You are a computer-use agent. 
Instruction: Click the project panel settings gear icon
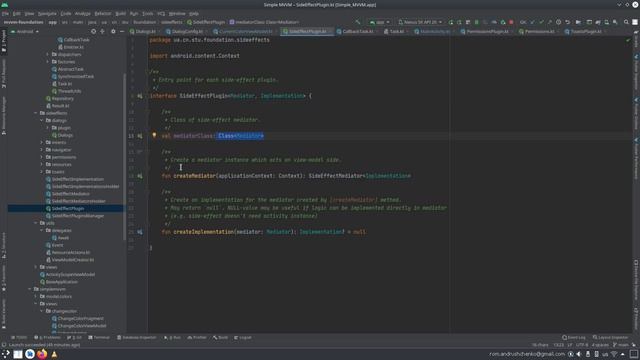(x=113, y=31)
